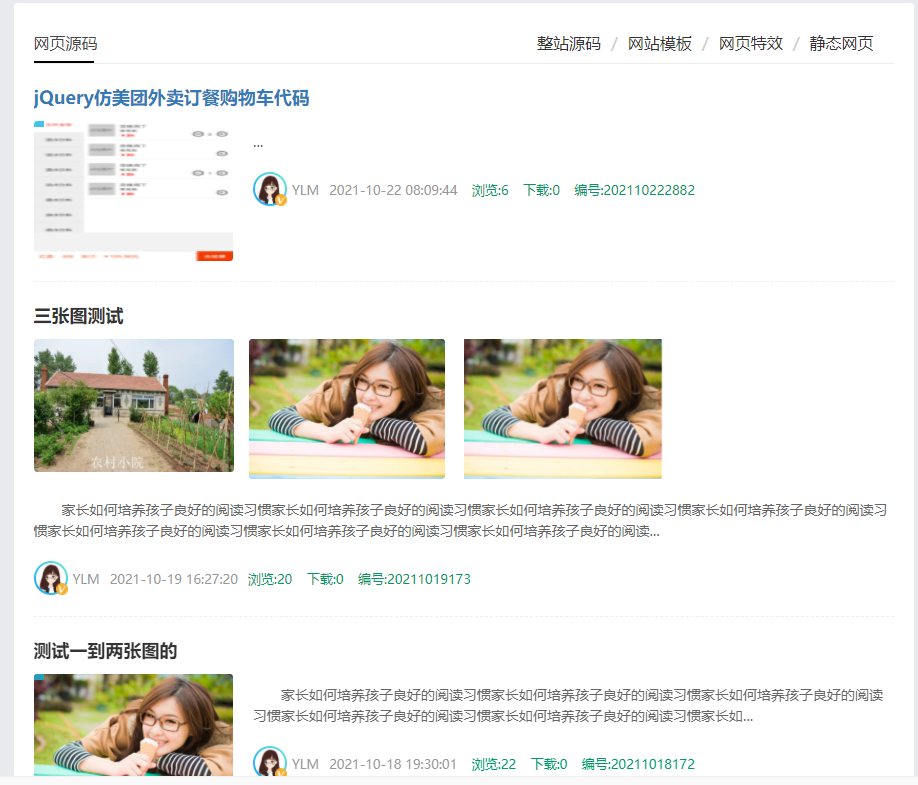The height and width of the screenshot is (785, 918).
Task: Click the thumbnail of 测试一到两张图的 post
Action: [x=133, y=725]
